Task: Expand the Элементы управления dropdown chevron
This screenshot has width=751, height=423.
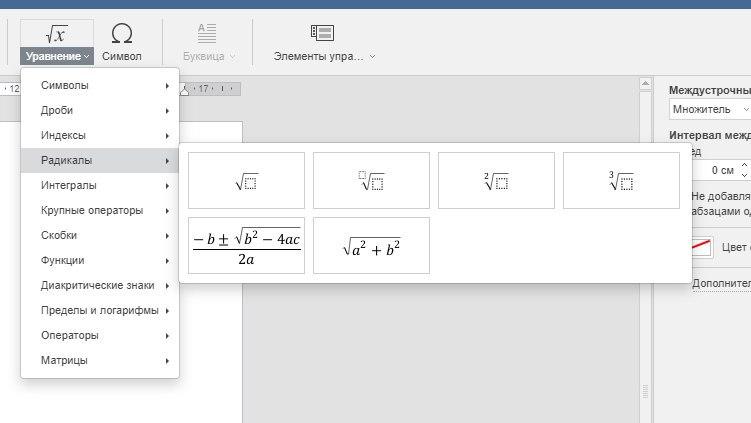Action: (x=372, y=57)
